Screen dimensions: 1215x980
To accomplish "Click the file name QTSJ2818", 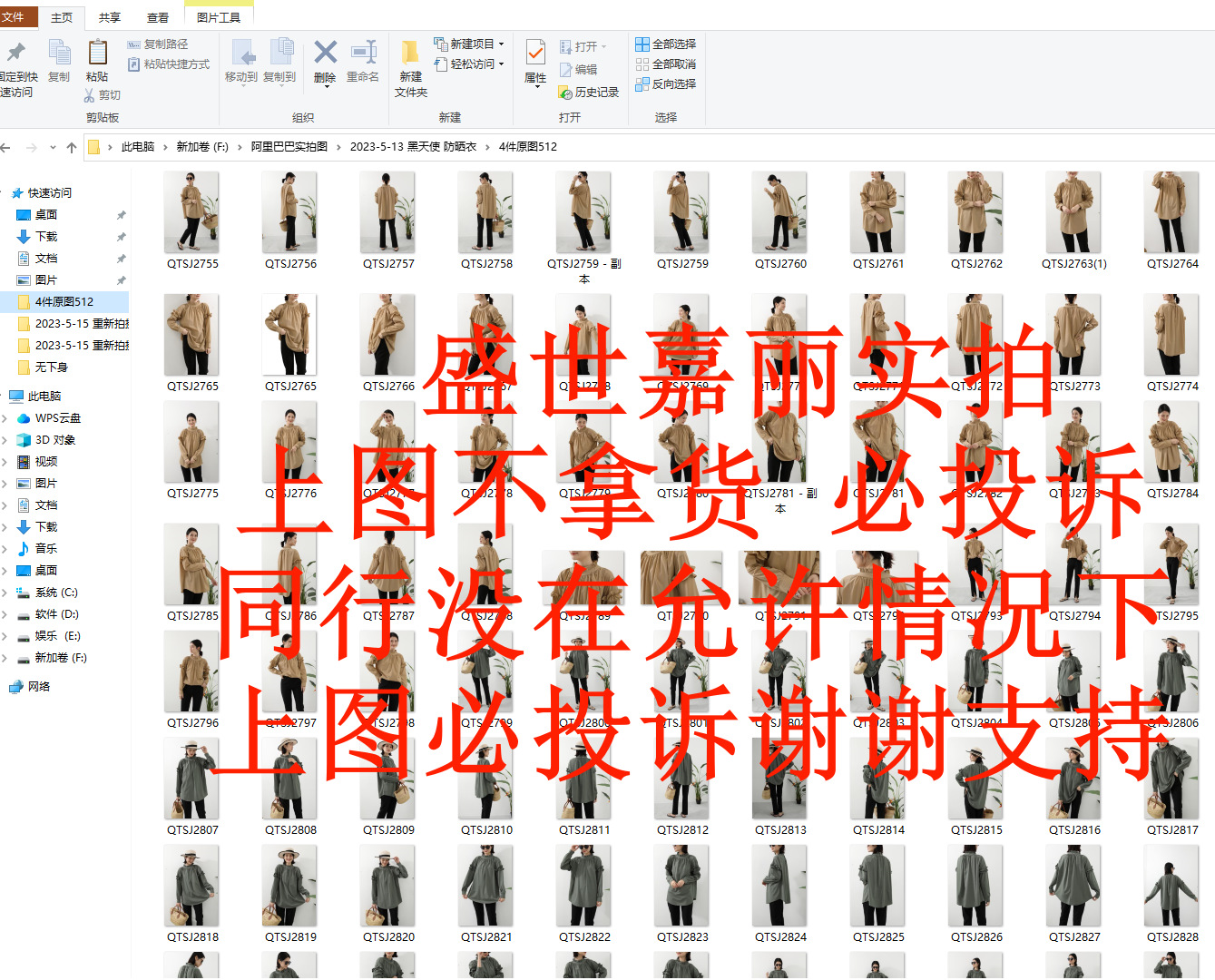I will click(x=192, y=937).
